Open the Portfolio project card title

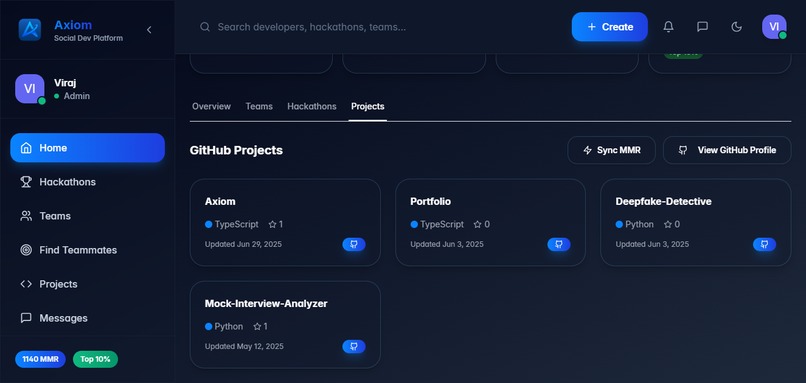coord(431,202)
